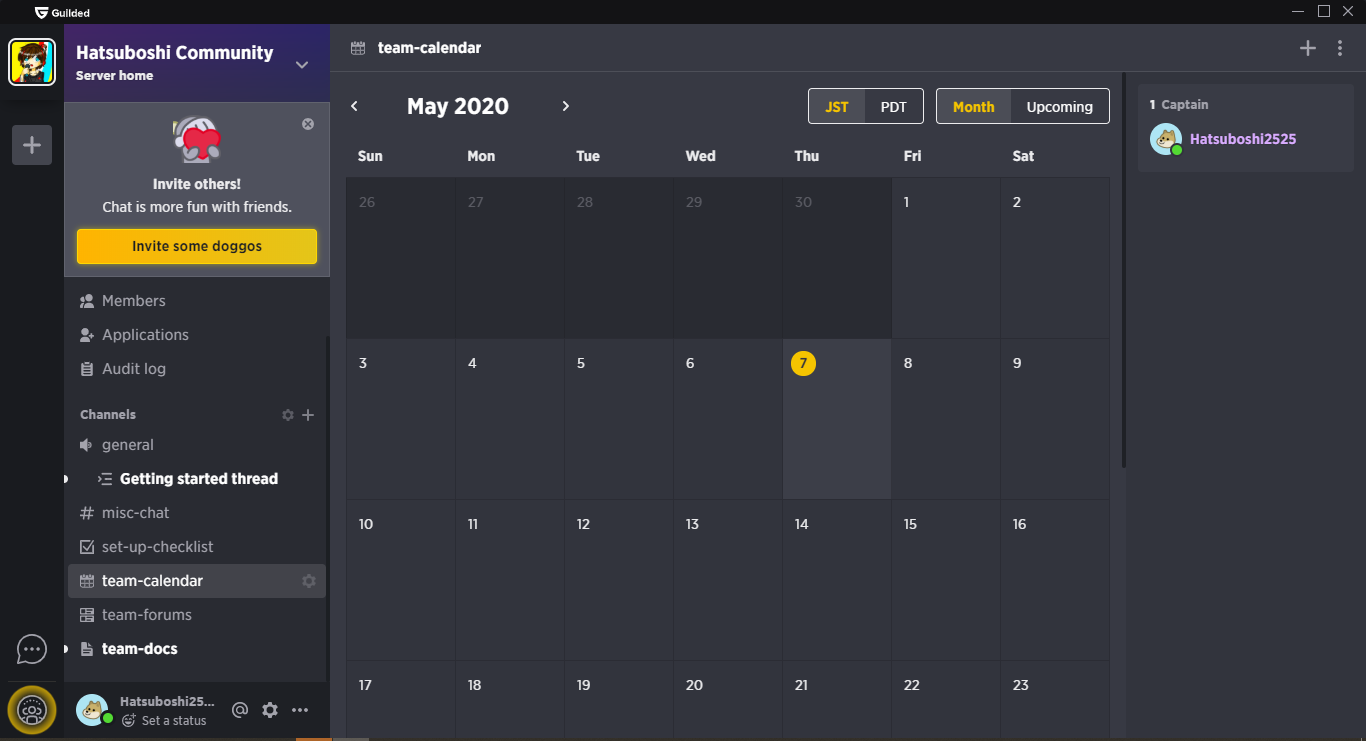This screenshot has height=741, width=1366.
Task: Select Month view
Action: [x=974, y=107]
